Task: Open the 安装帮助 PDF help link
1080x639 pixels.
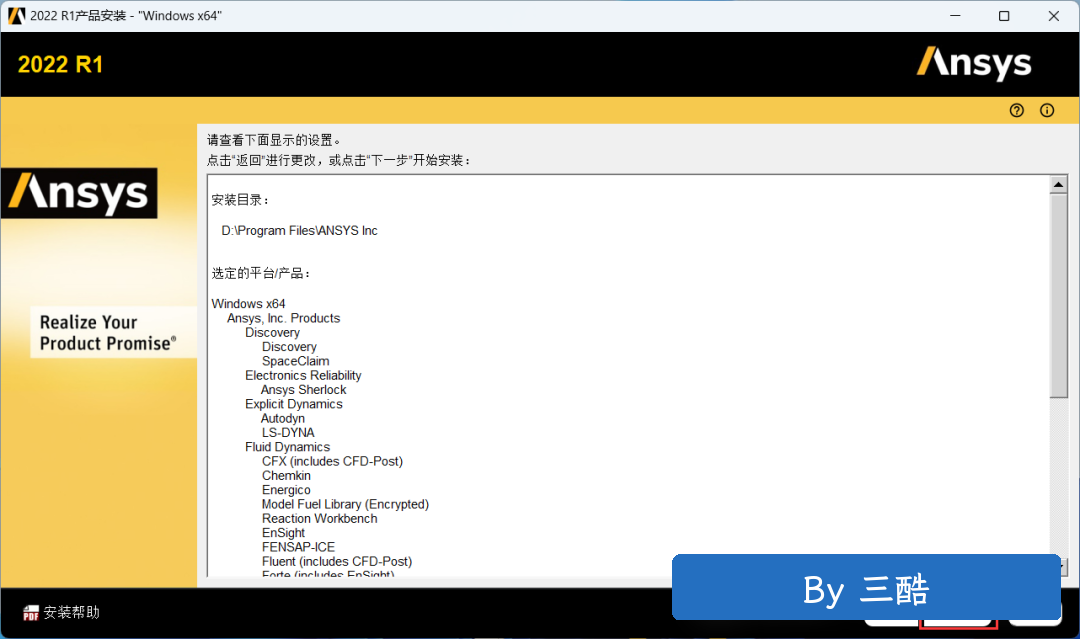Action: point(61,612)
